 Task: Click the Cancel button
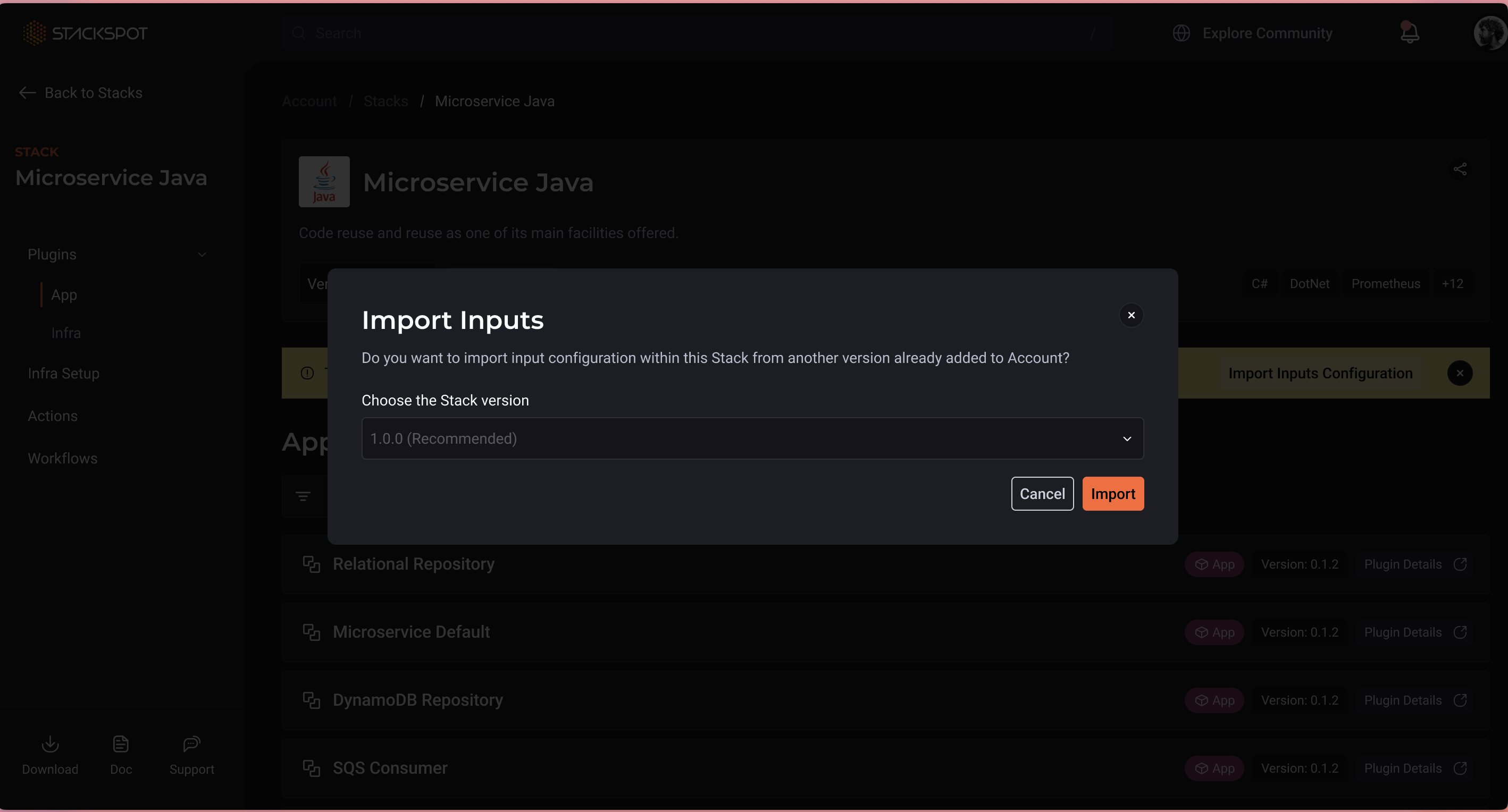[x=1042, y=494]
